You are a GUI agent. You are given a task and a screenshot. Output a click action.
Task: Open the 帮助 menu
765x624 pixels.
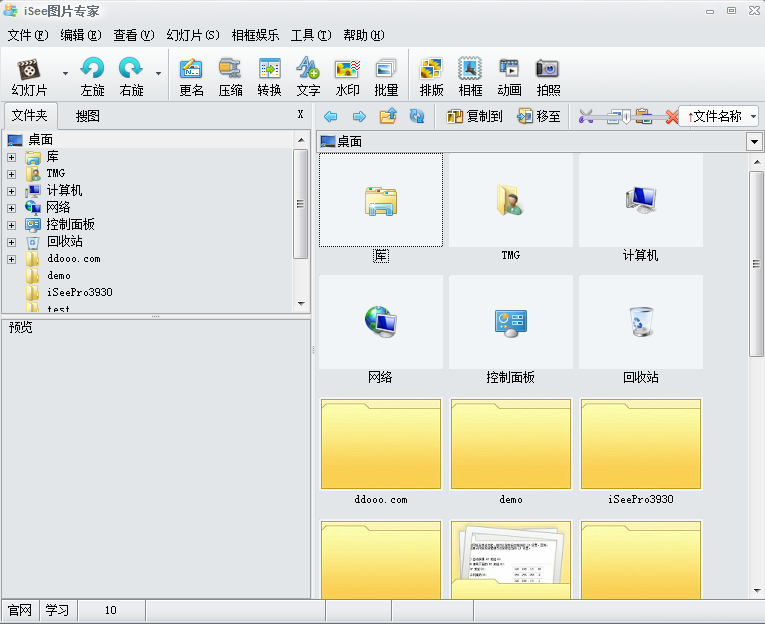(363, 35)
